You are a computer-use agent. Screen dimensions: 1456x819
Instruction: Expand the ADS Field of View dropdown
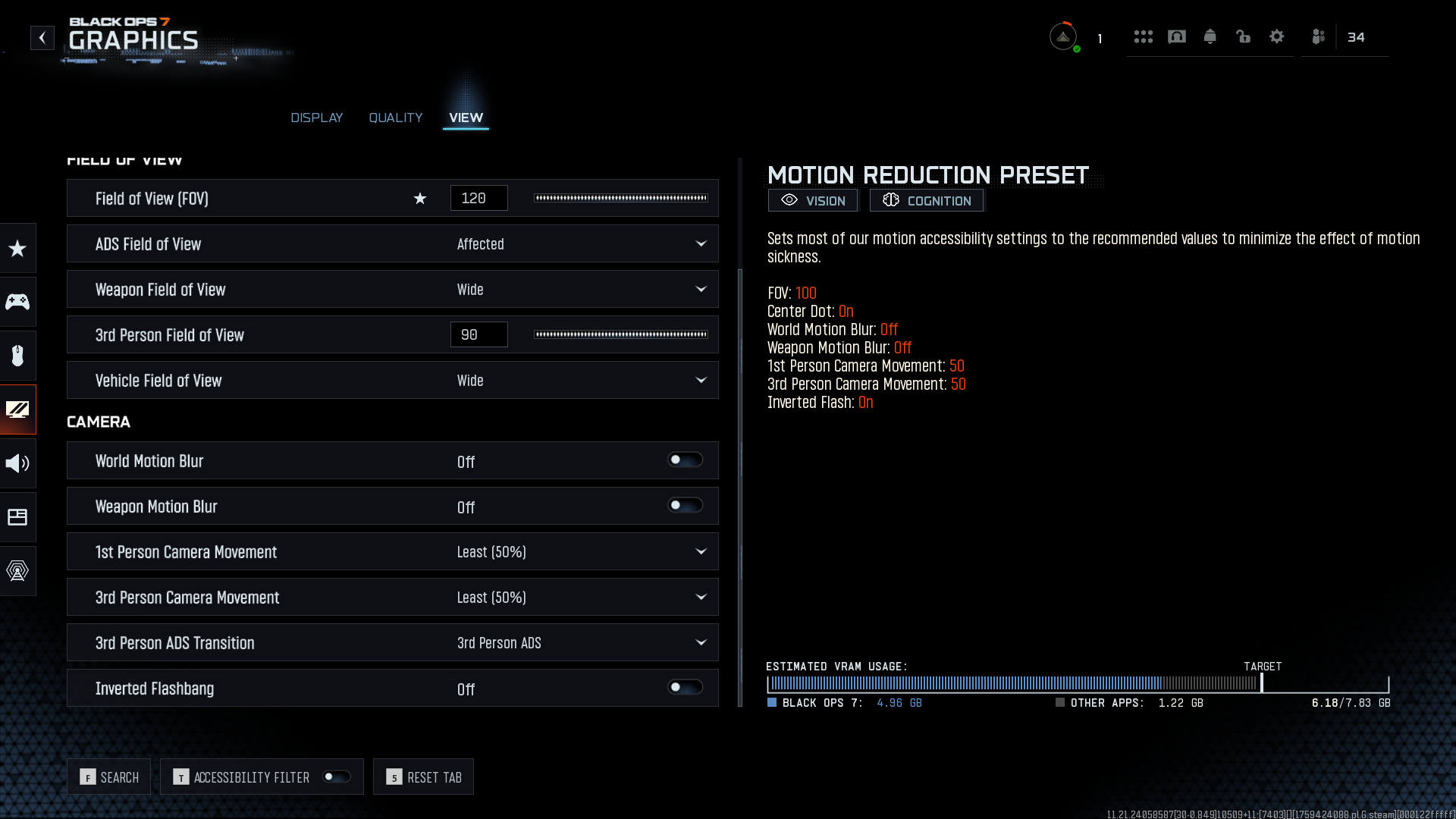coord(700,244)
